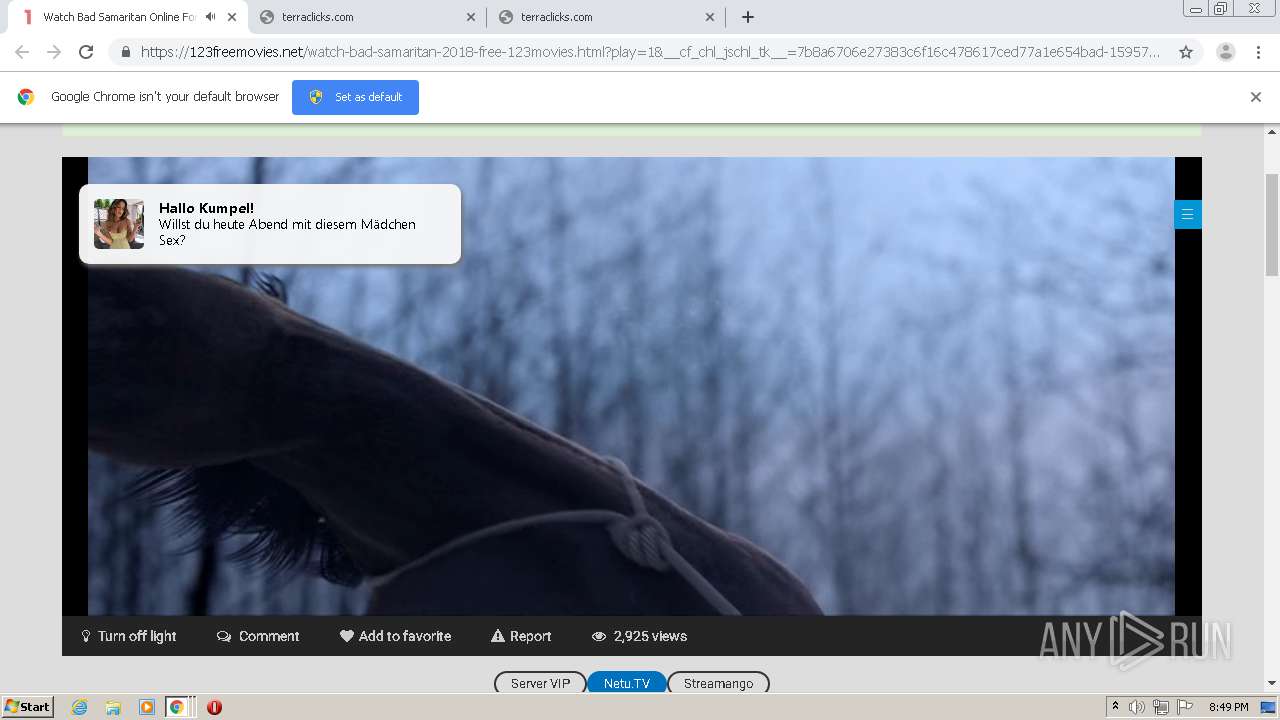Open Windows Explorer from the taskbar
The height and width of the screenshot is (720, 1280).
point(113,707)
